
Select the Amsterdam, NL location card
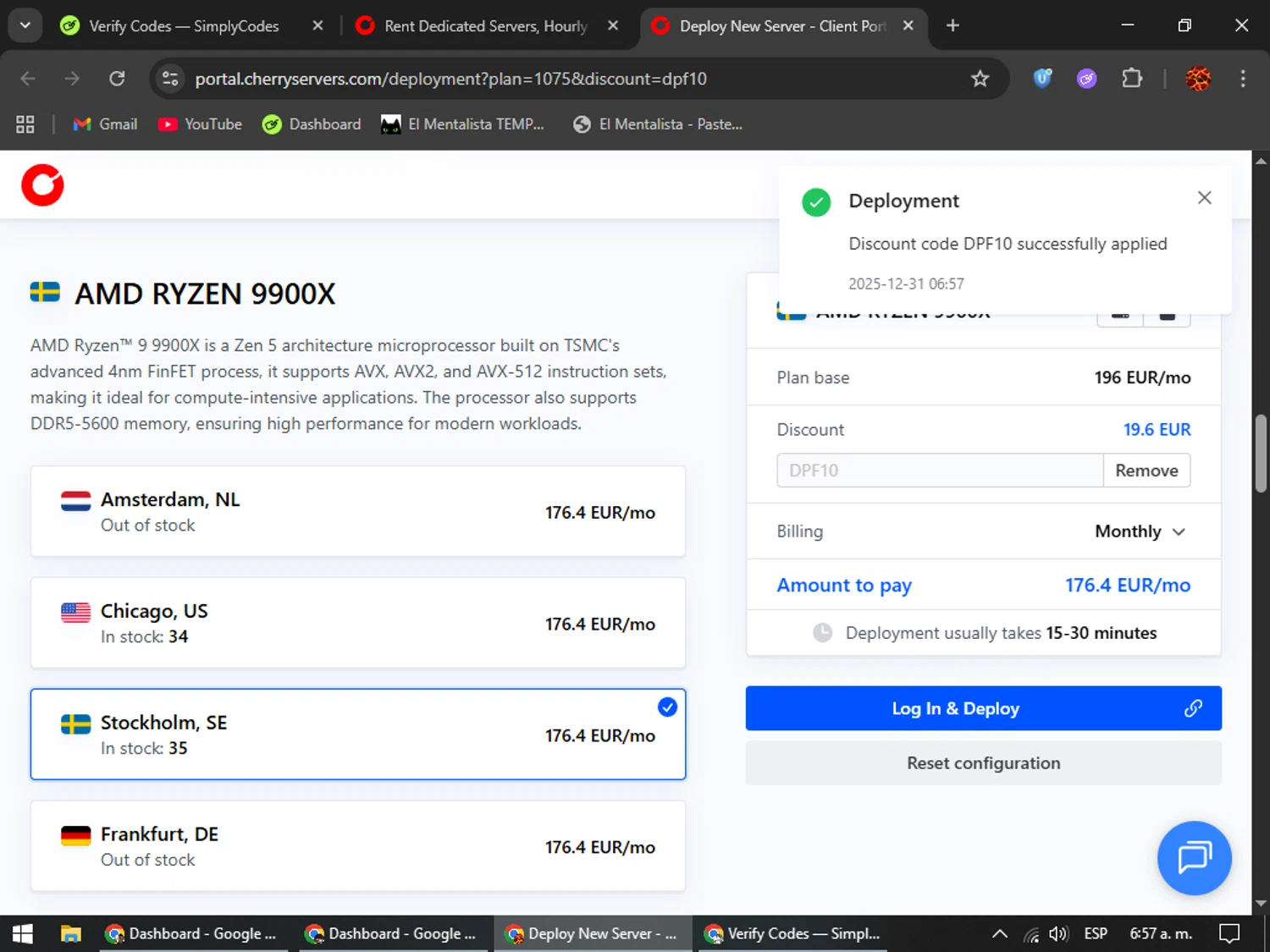[x=358, y=511]
